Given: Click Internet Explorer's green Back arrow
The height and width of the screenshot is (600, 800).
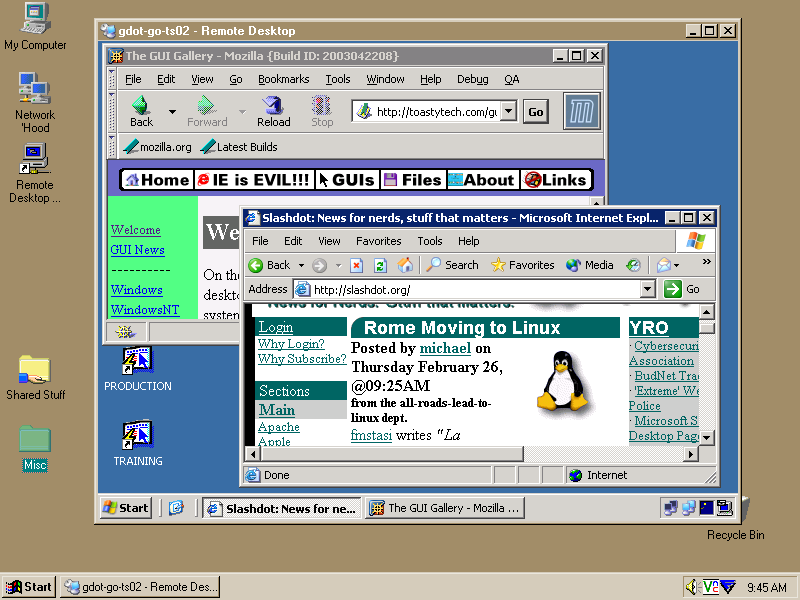Looking at the screenshot, I should [x=256, y=265].
